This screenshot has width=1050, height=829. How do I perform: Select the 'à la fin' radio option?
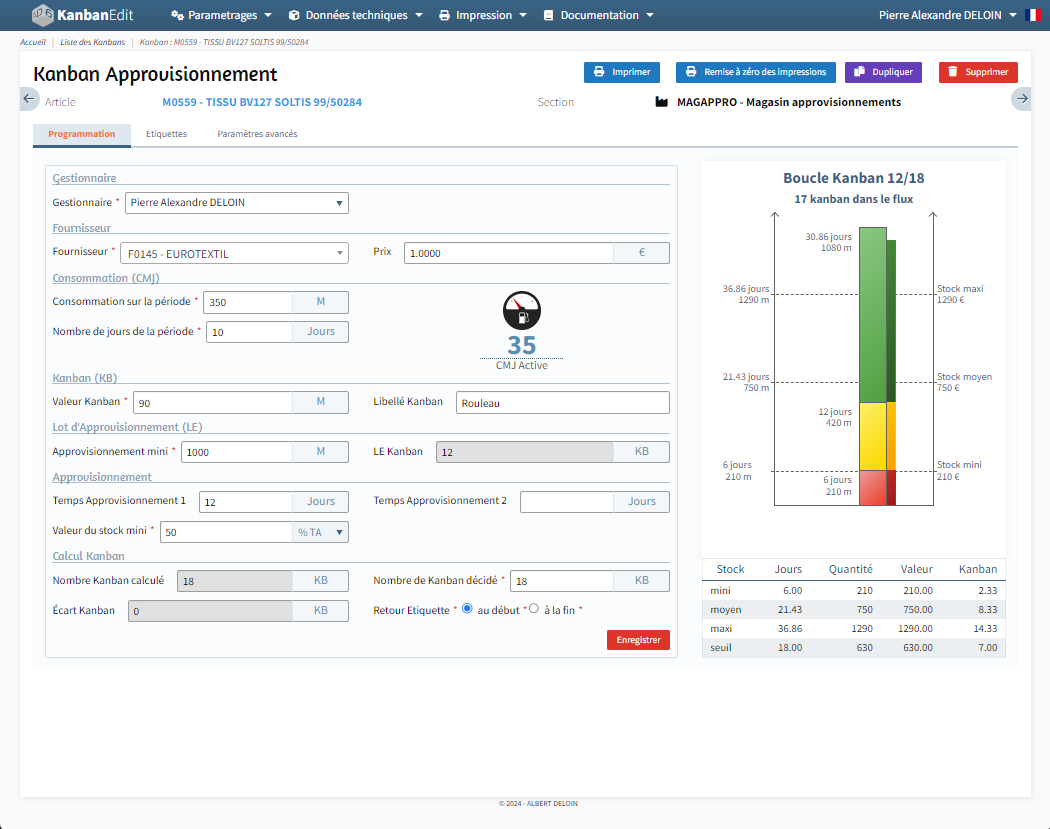coord(534,609)
